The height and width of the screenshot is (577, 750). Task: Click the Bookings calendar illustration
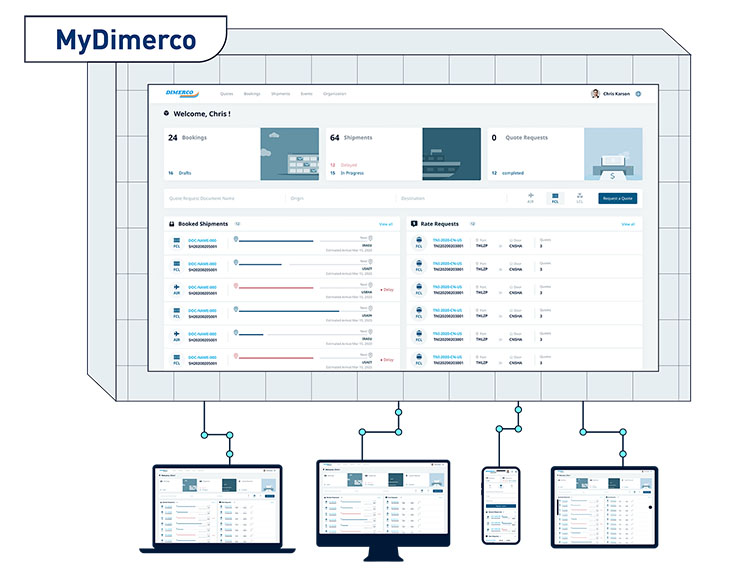(289, 154)
